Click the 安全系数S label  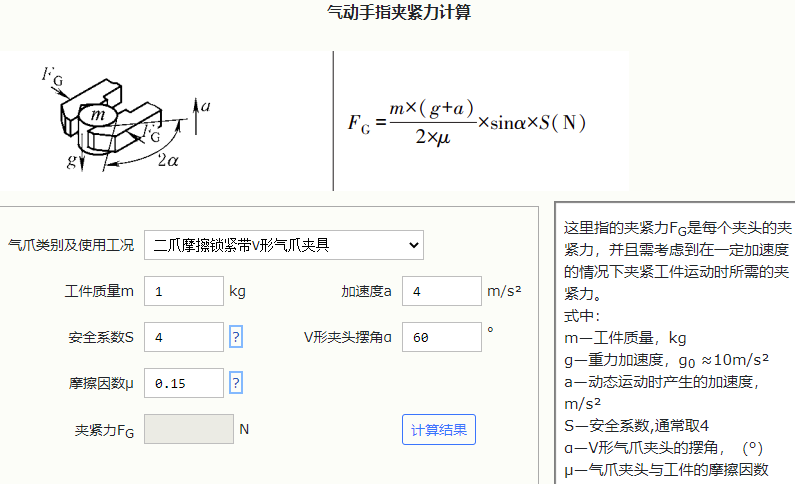pos(101,338)
